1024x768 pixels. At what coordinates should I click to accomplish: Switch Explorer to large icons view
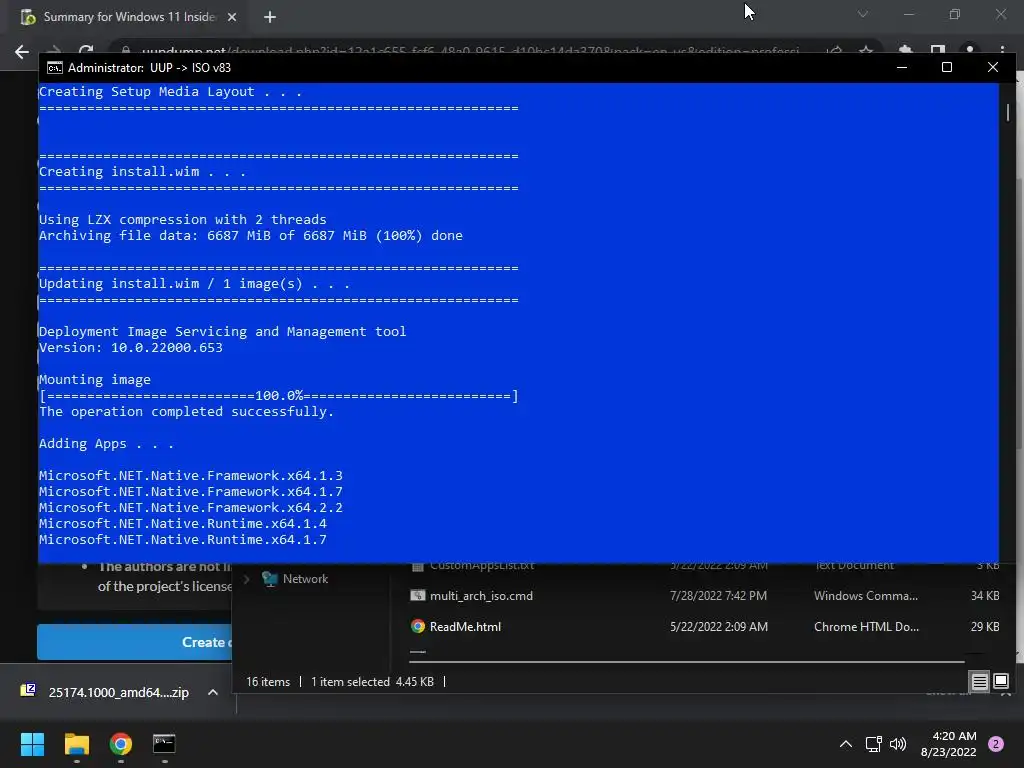point(1000,682)
